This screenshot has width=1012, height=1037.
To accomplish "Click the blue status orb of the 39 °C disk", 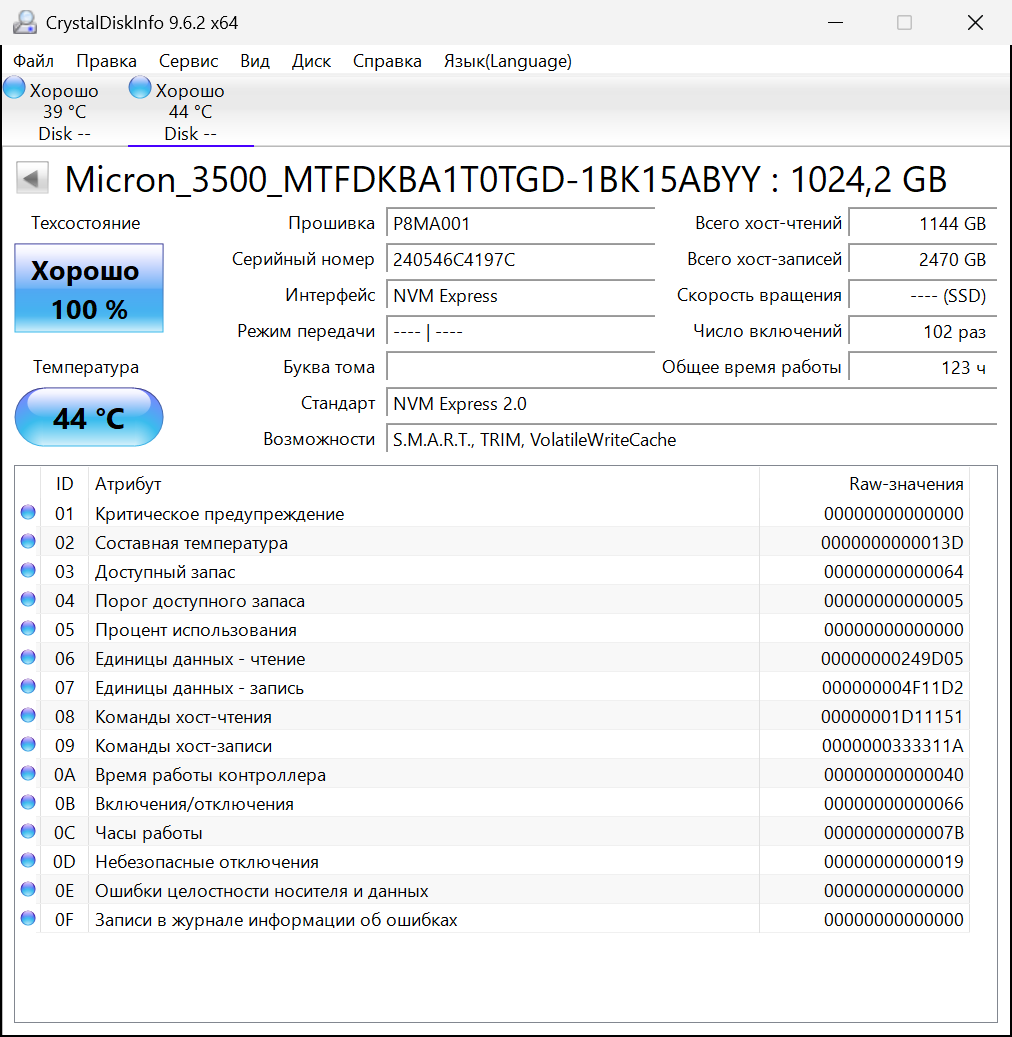I will pyautogui.click(x=14, y=88).
